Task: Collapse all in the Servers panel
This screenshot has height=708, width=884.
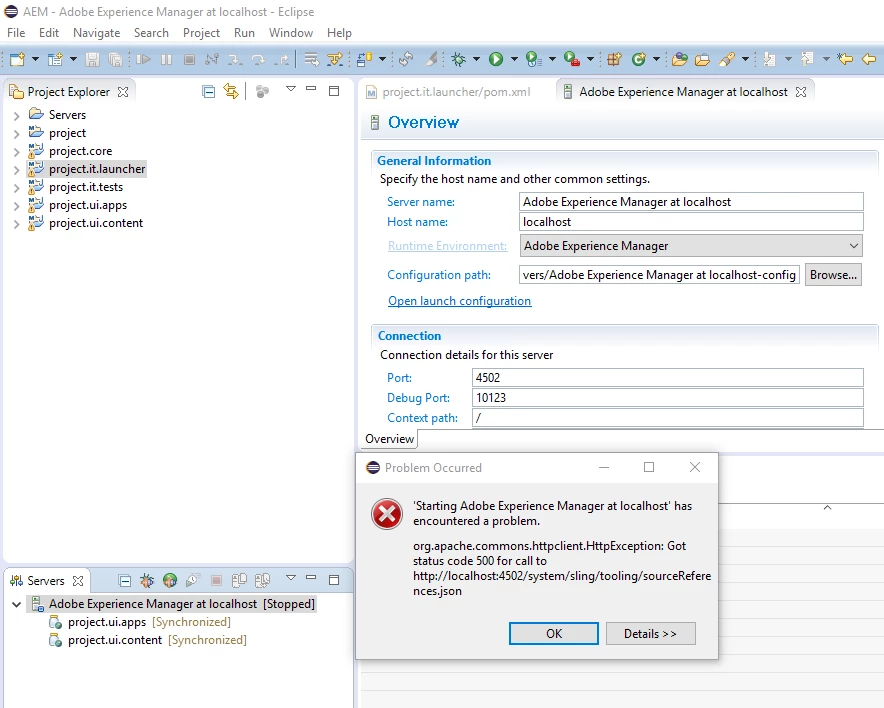Action: (125, 580)
